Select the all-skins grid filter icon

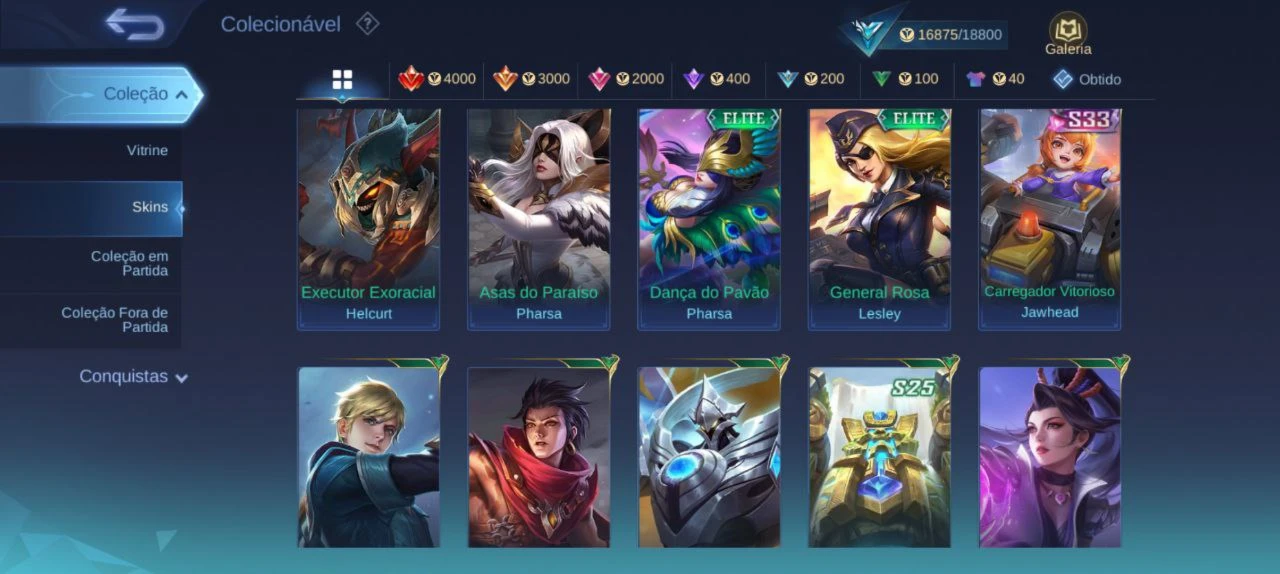click(x=343, y=80)
